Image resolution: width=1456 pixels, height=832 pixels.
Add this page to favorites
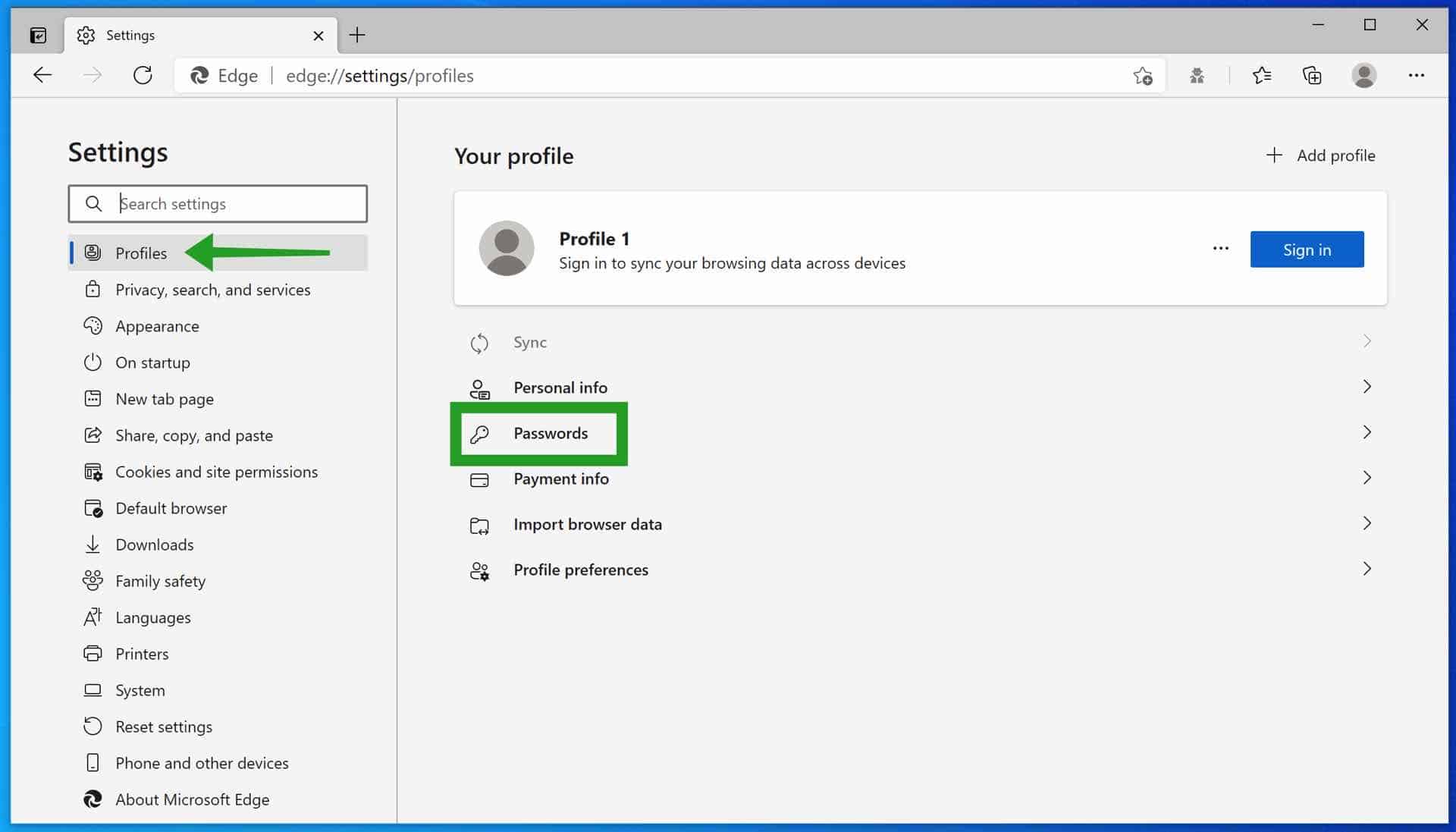coord(1143,75)
